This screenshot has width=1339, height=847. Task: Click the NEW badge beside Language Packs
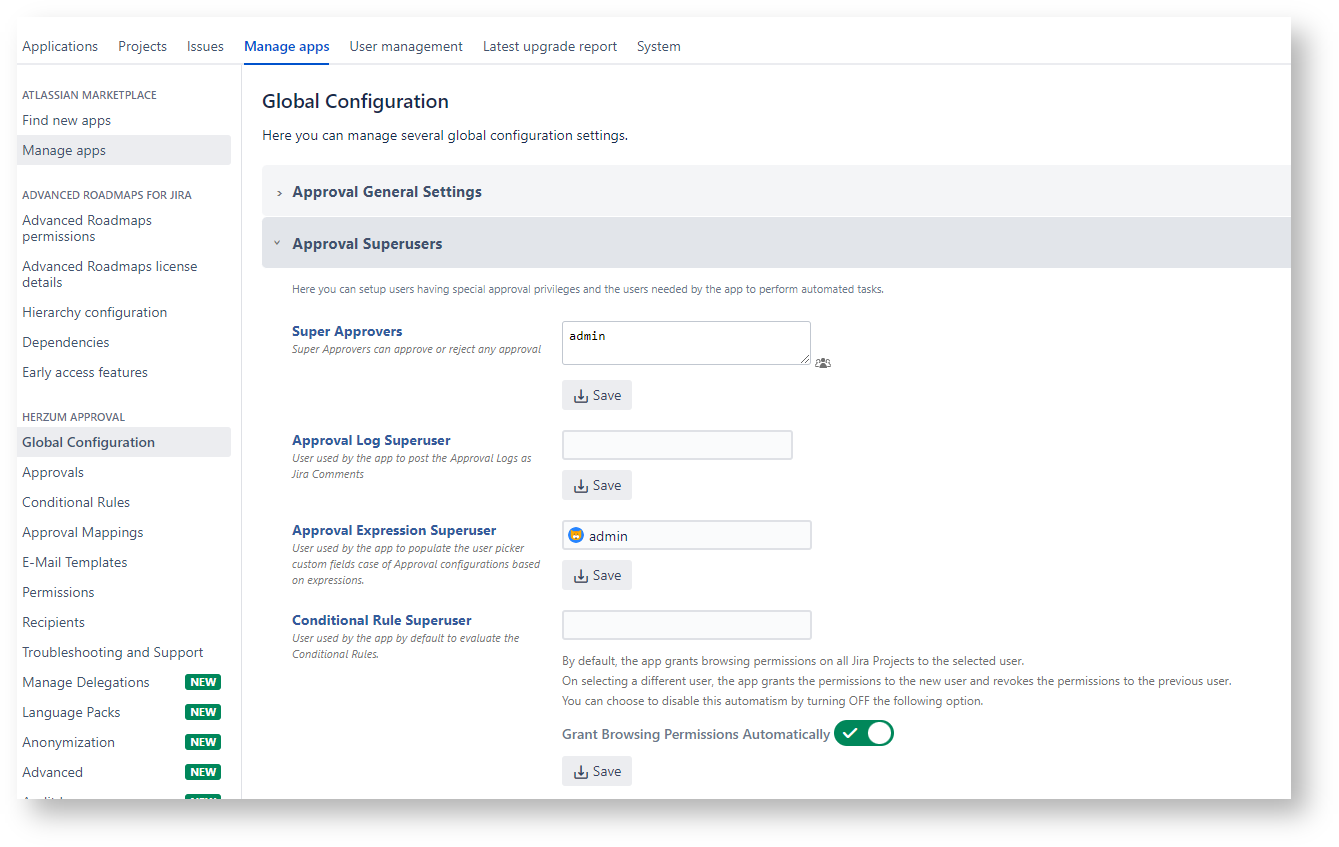pyautogui.click(x=203, y=712)
